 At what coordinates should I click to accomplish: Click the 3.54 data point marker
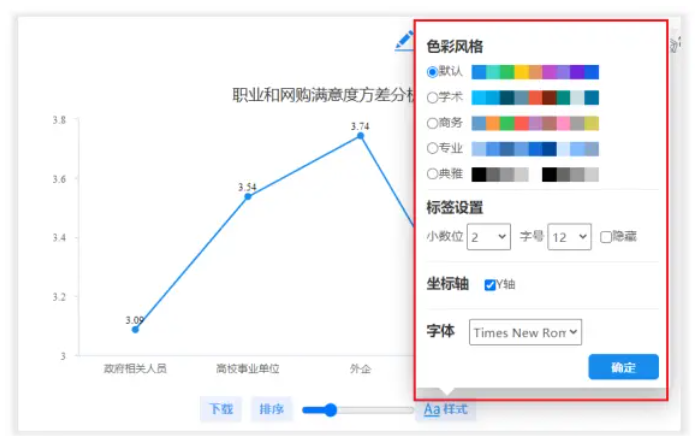click(x=248, y=196)
